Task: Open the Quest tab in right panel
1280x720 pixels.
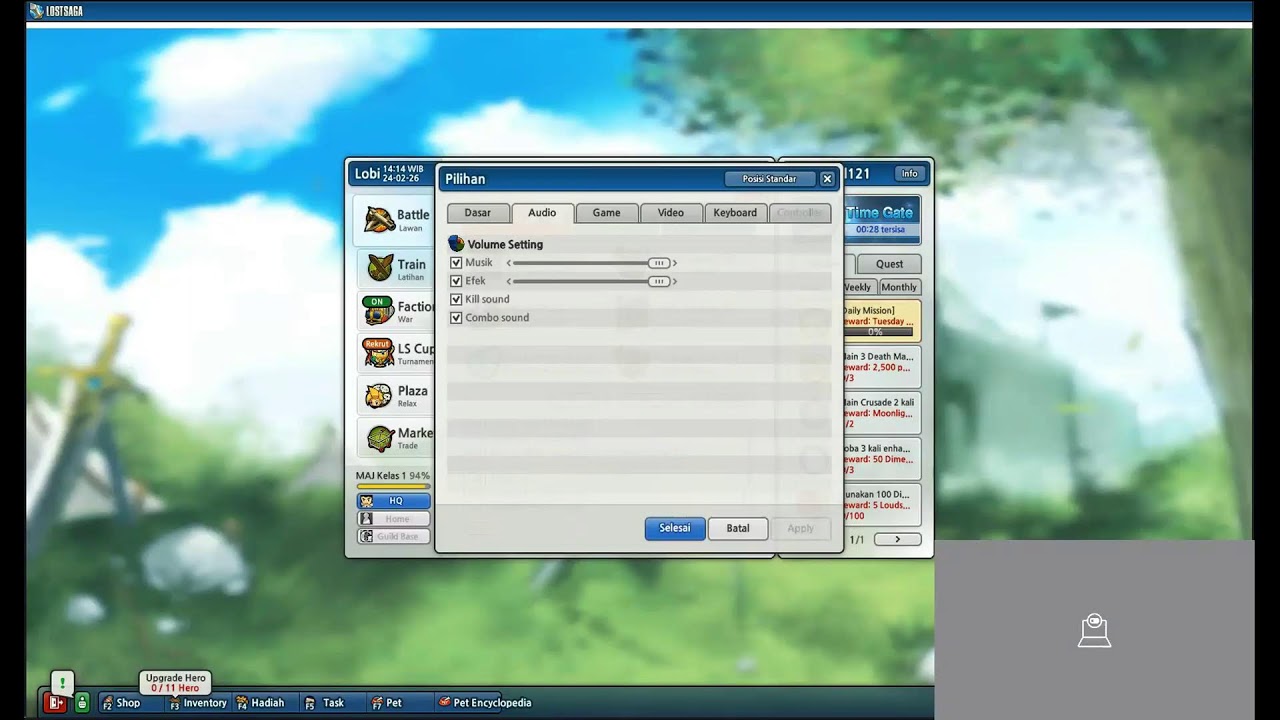Action: tap(889, 264)
